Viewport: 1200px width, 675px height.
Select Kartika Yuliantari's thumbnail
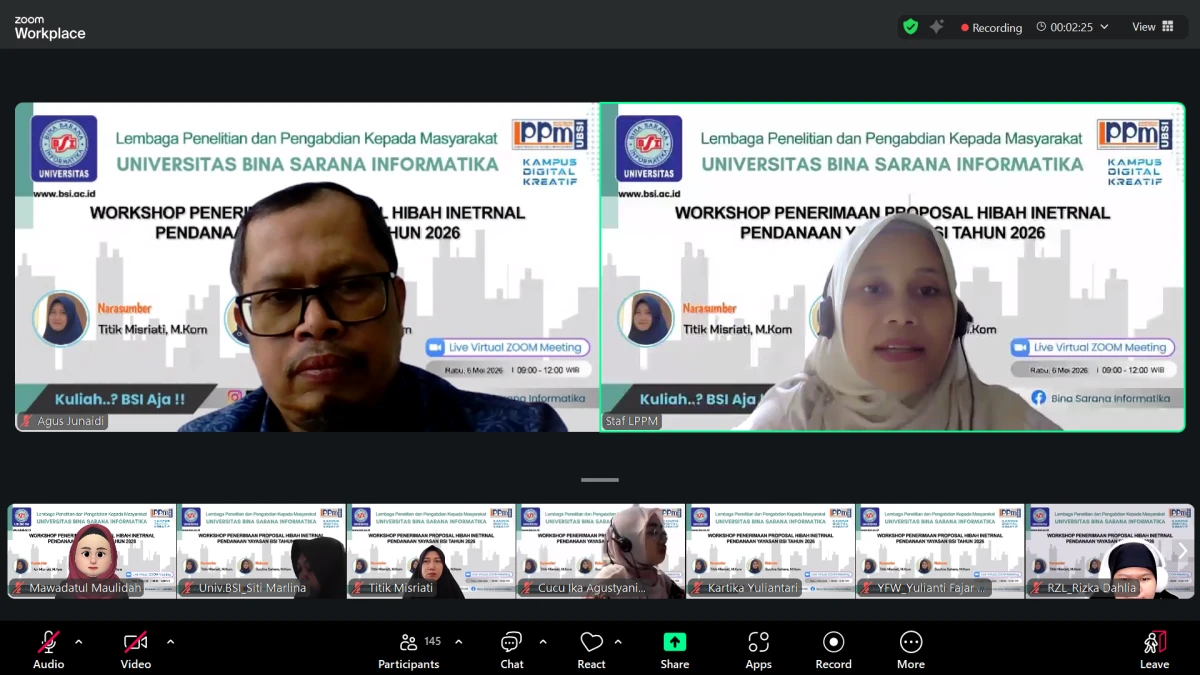click(x=771, y=551)
